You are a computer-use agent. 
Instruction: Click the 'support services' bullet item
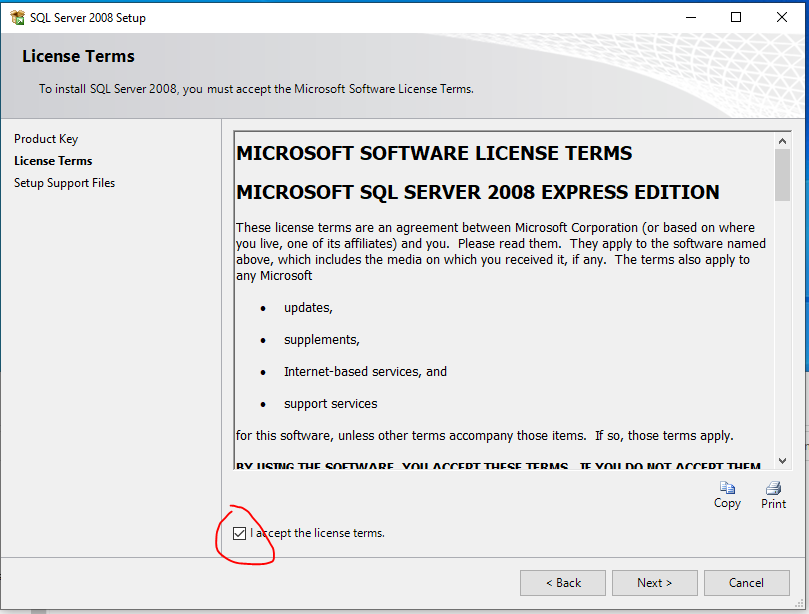(331, 403)
